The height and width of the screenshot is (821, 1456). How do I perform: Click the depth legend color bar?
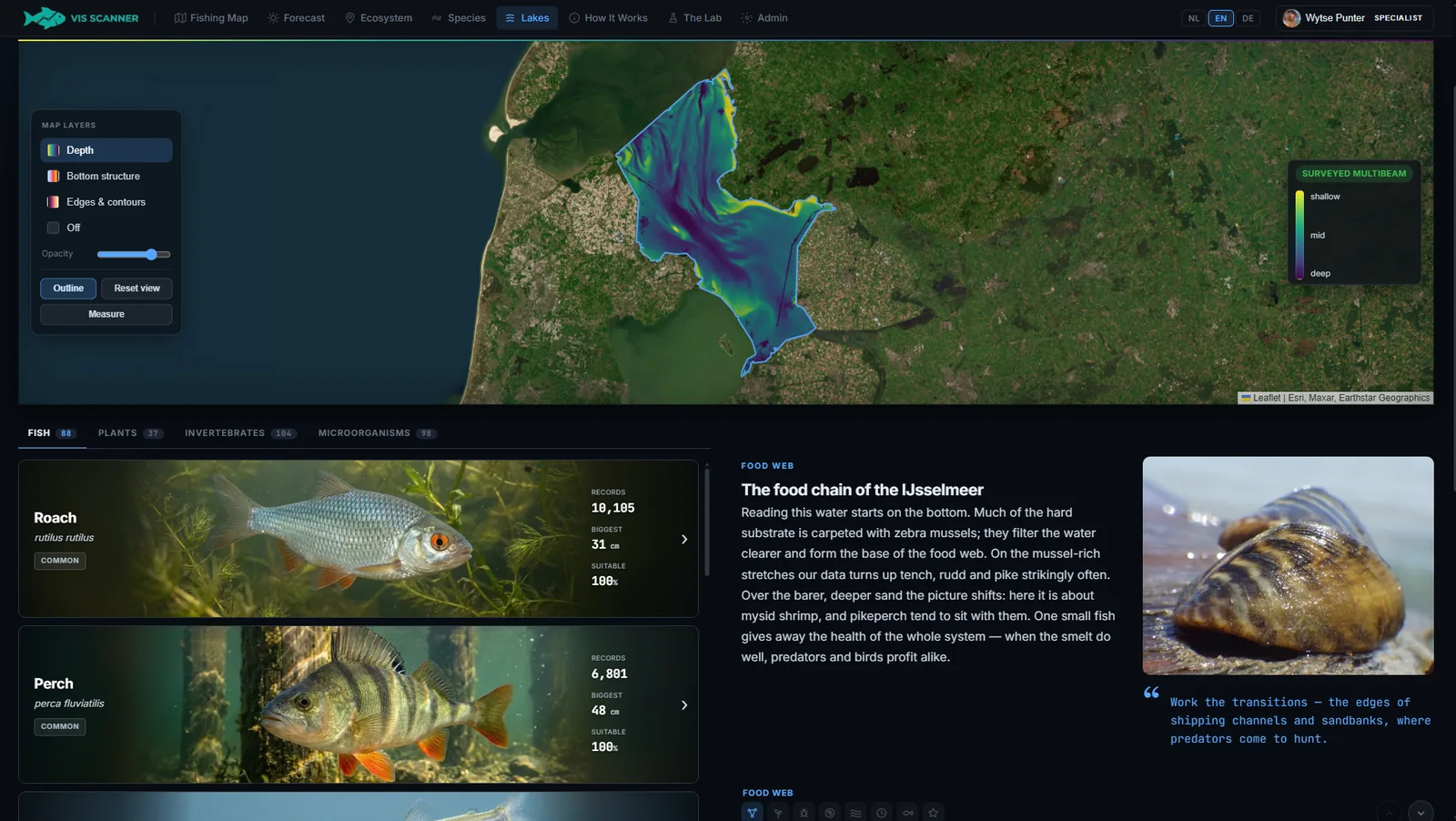click(1299, 235)
